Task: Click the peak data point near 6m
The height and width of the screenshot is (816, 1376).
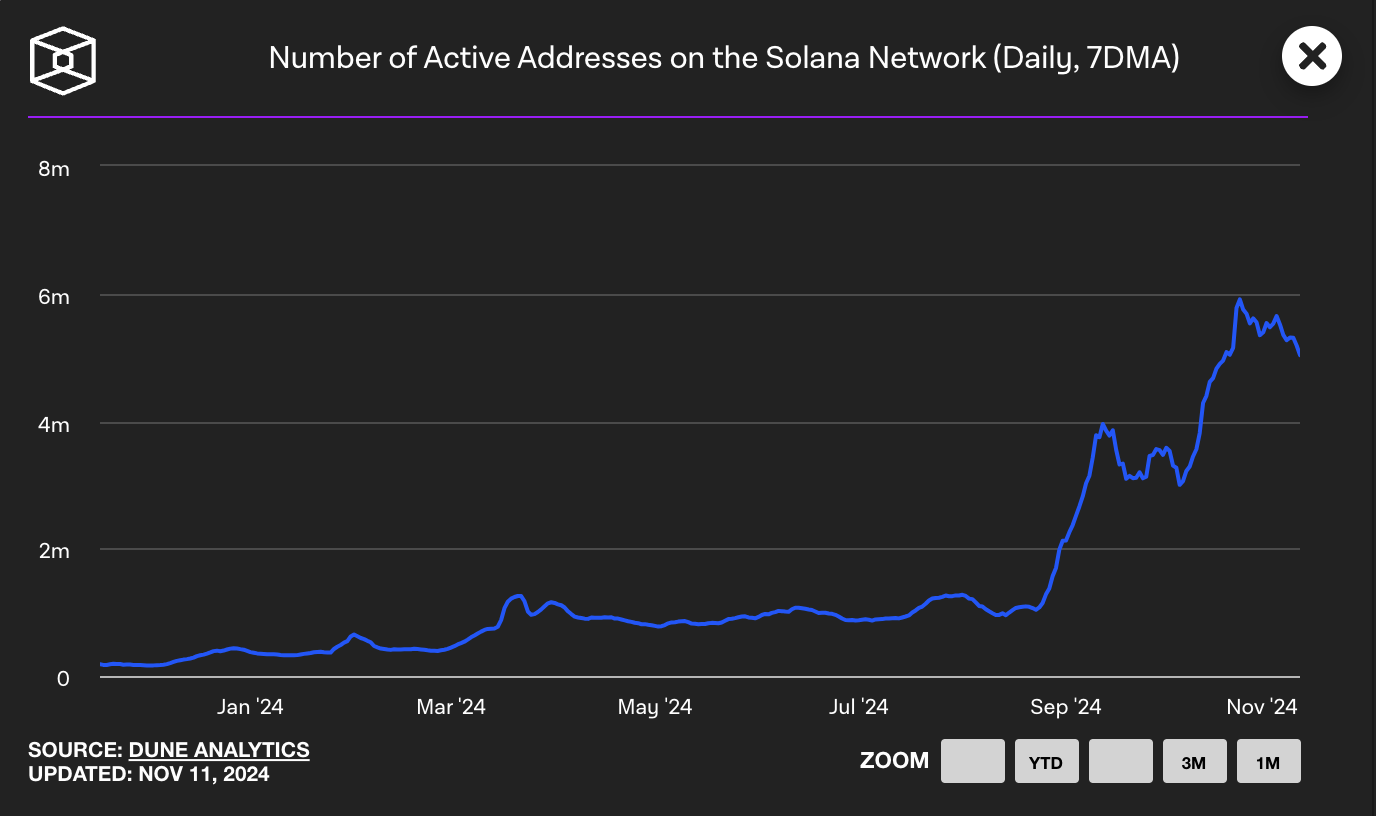Action: pos(1238,298)
